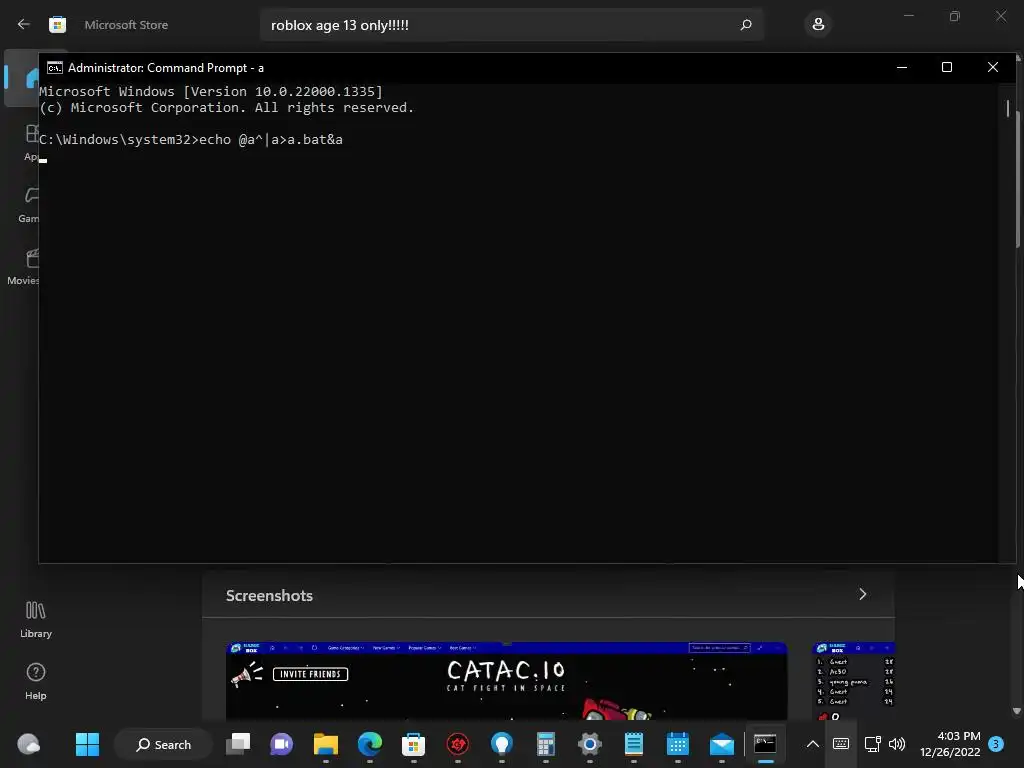Image resolution: width=1024 pixels, height=768 pixels.
Task: Open the Windows Start menu
Action: [88, 744]
